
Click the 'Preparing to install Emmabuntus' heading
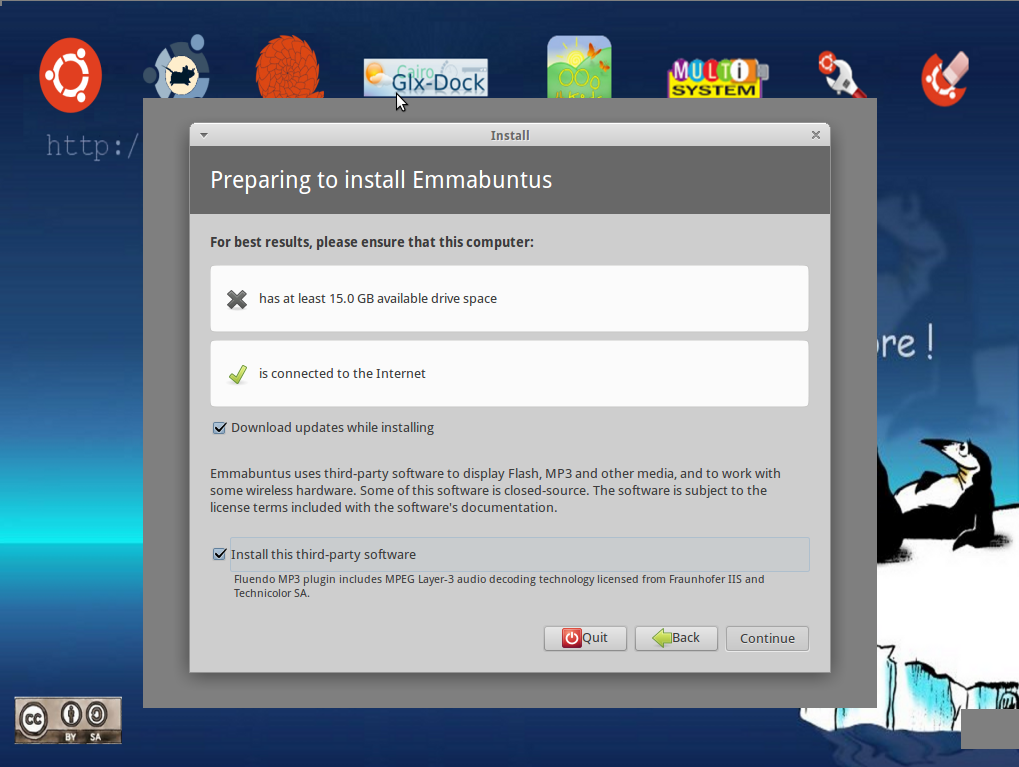click(x=381, y=180)
